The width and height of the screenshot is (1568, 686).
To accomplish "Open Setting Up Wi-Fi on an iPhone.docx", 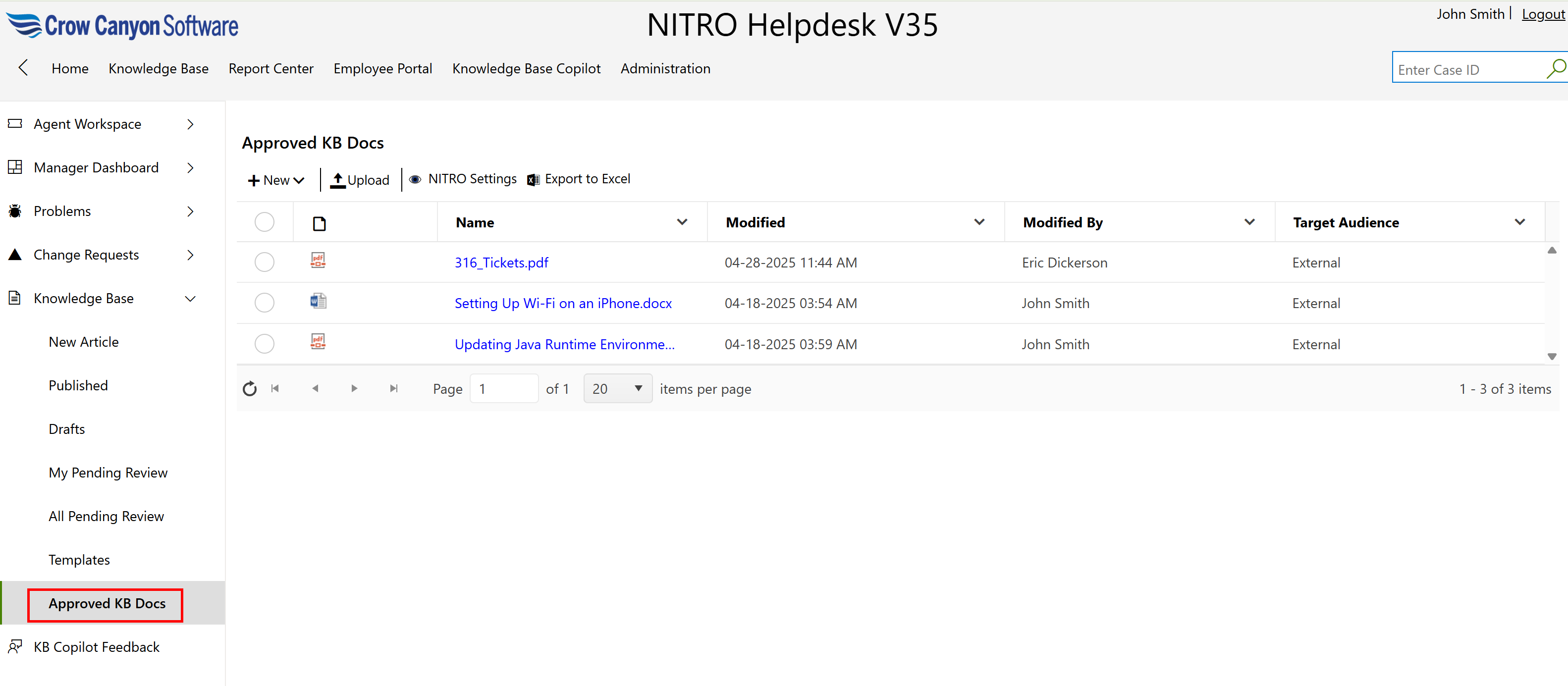I will [x=562, y=303].
